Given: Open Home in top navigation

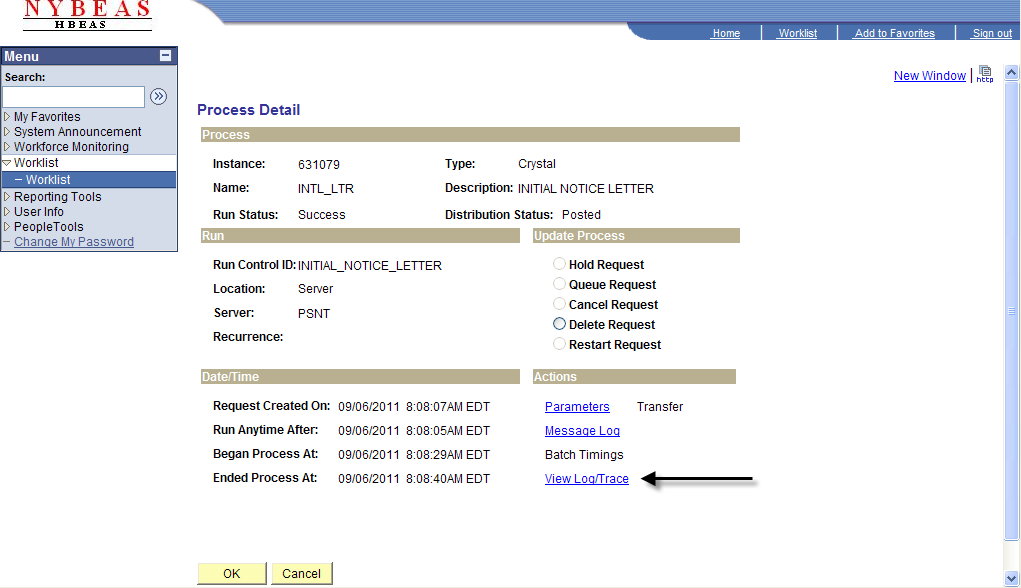Looking at the screenshot, I should click(726, 33).
